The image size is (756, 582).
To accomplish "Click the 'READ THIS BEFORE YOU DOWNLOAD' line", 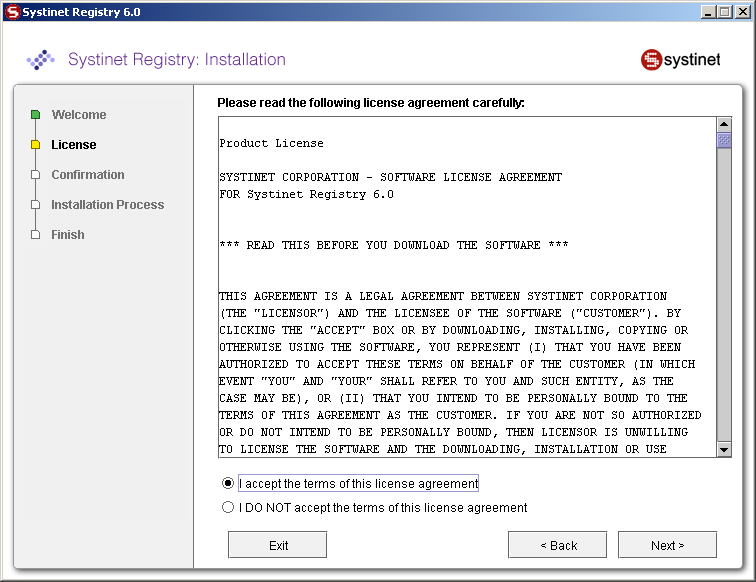I will (x=393, y=245).
